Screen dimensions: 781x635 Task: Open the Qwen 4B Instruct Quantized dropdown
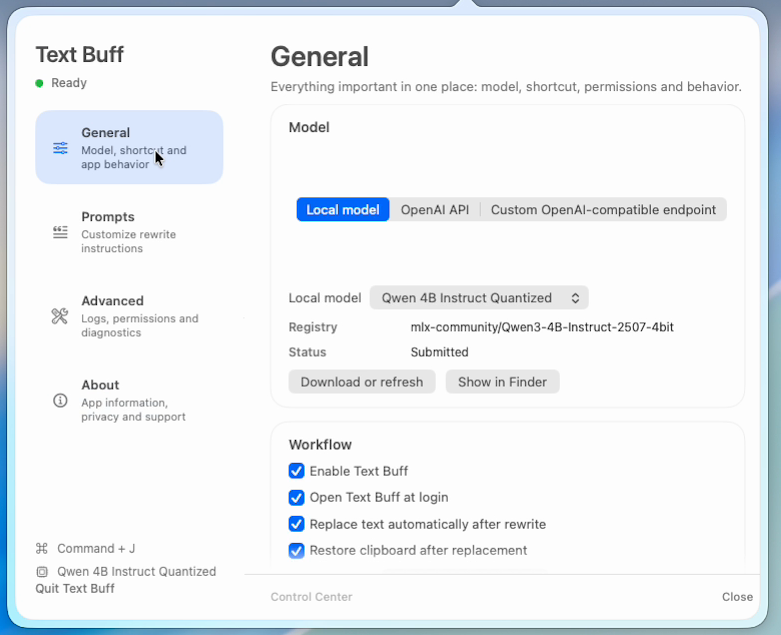(479, 298)
